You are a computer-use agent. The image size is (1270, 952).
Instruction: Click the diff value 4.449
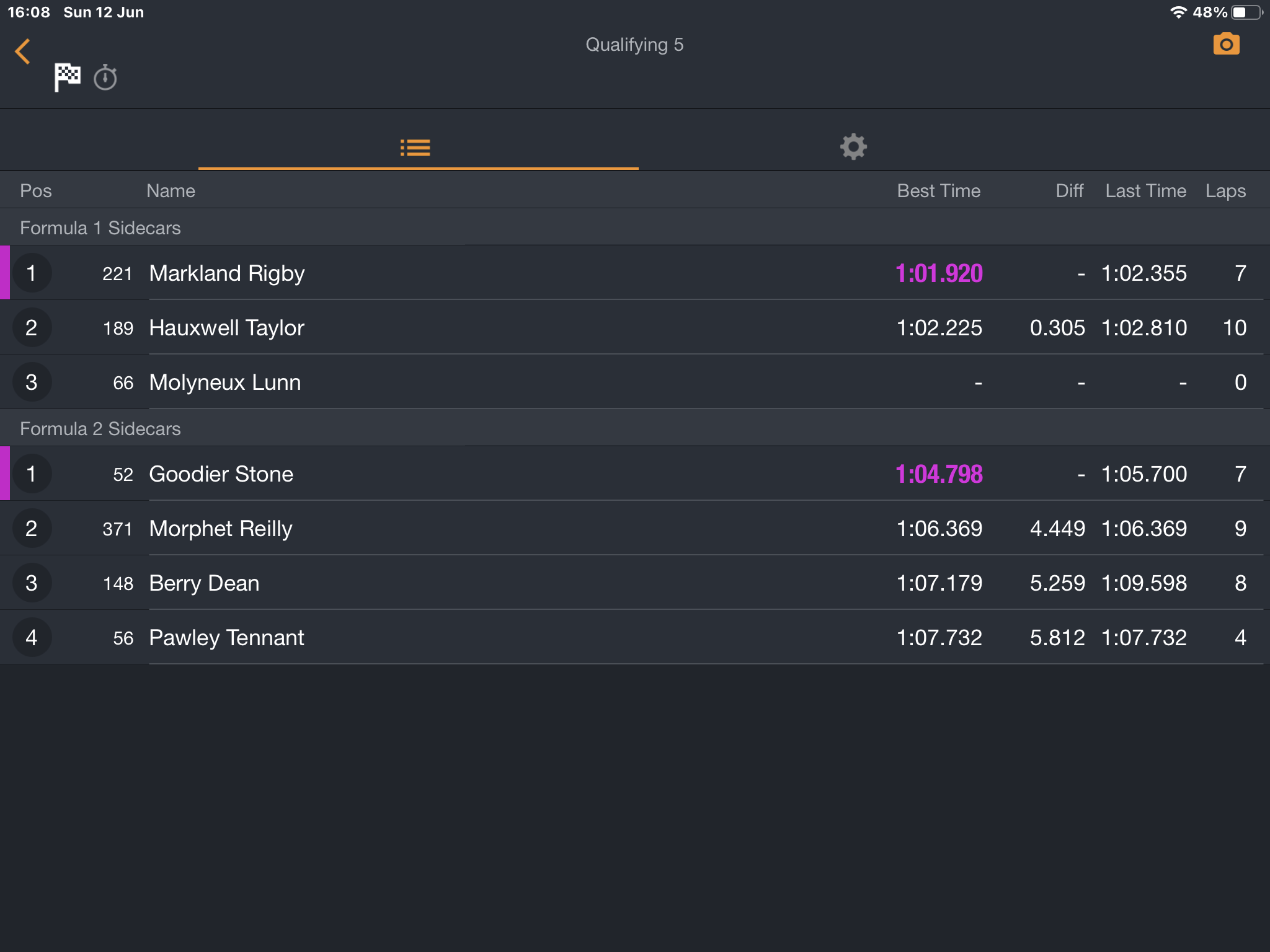coord(1057,529)
